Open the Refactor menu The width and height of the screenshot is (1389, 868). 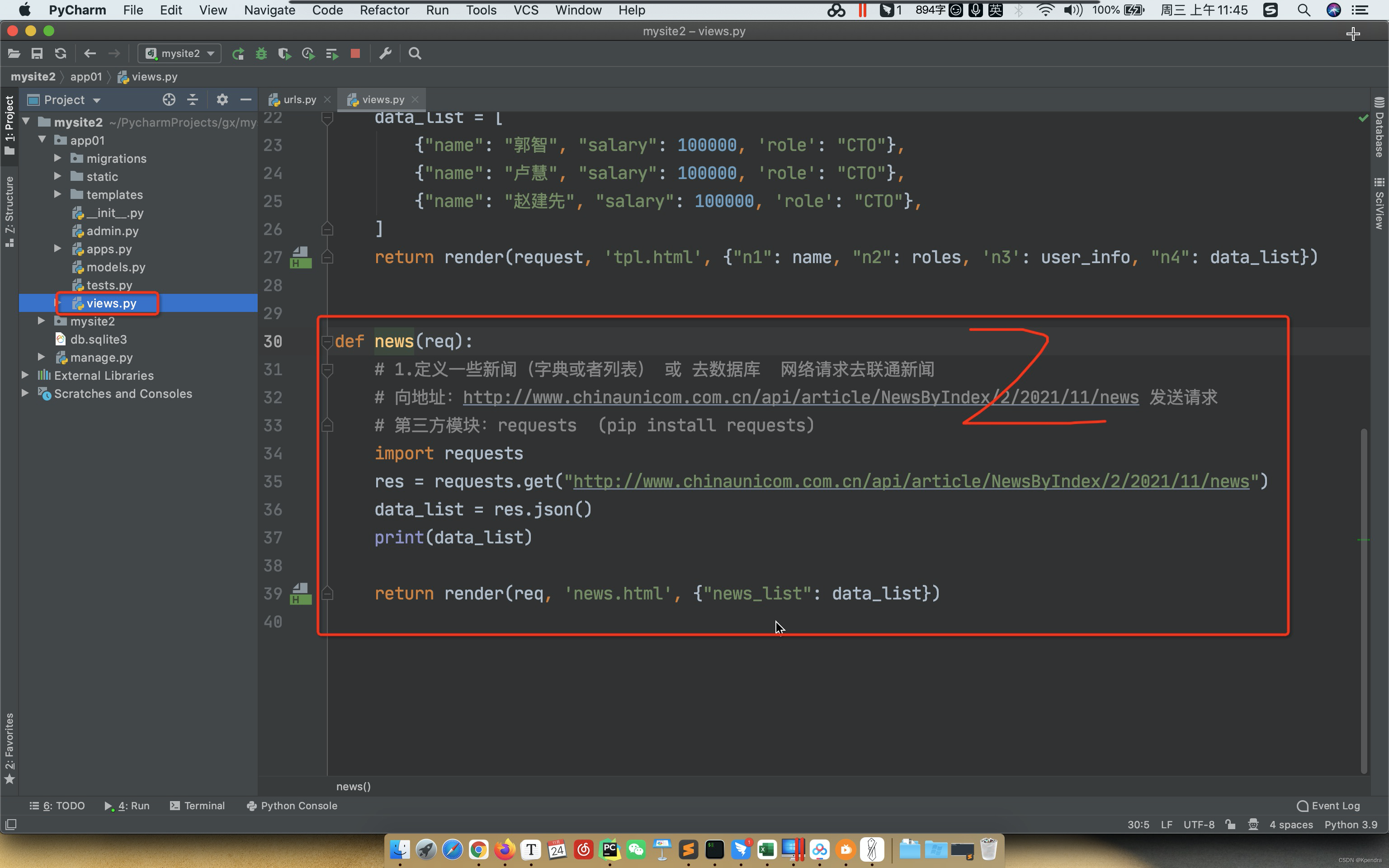pos(384,10)
